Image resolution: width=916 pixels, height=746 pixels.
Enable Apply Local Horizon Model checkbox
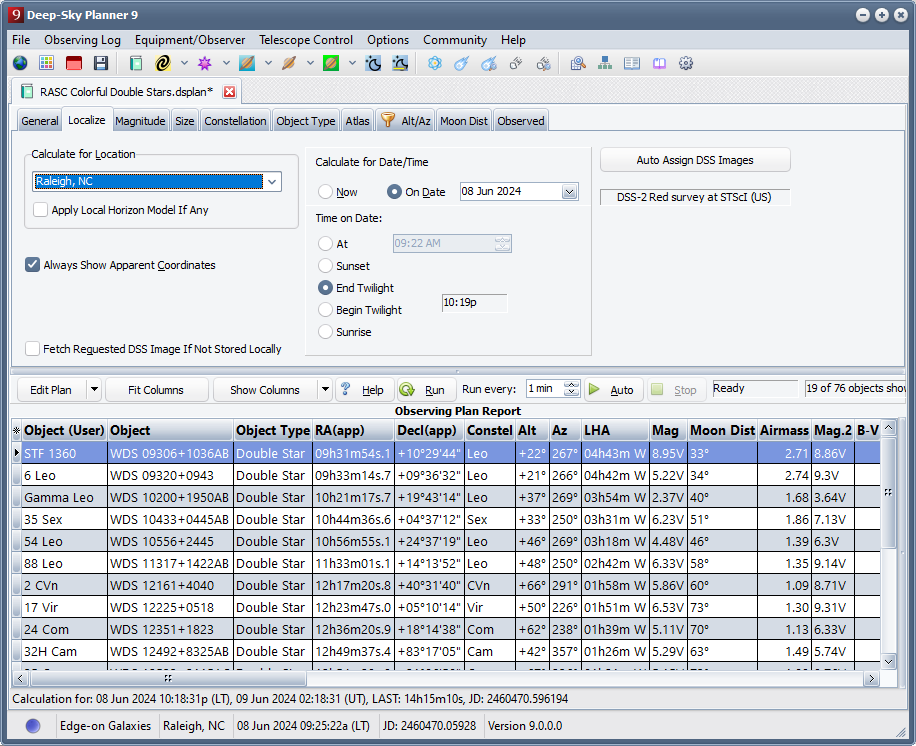(x=41, y=210)
